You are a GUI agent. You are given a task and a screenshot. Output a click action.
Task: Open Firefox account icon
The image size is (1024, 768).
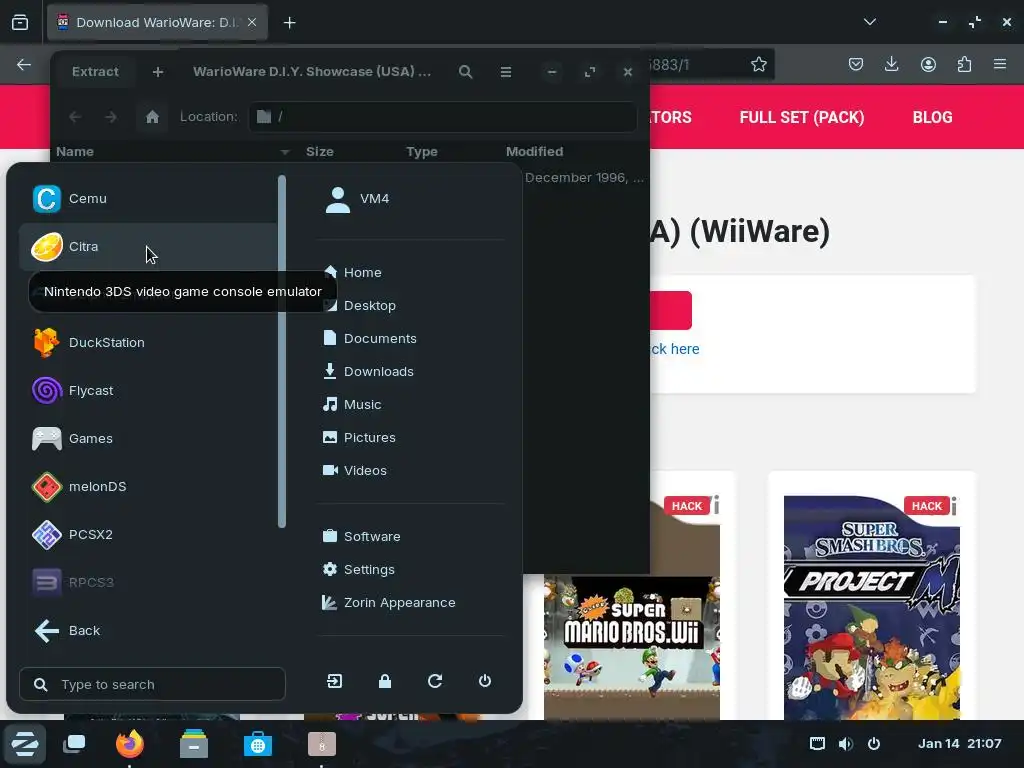click(x=928, y=64)
